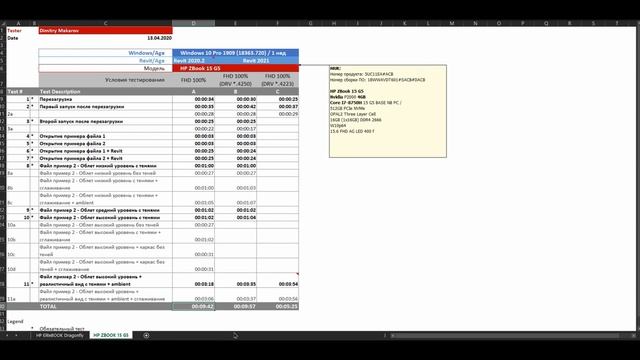Click the yellow HP ZBook 15 G5 comment note

(388, 111)
